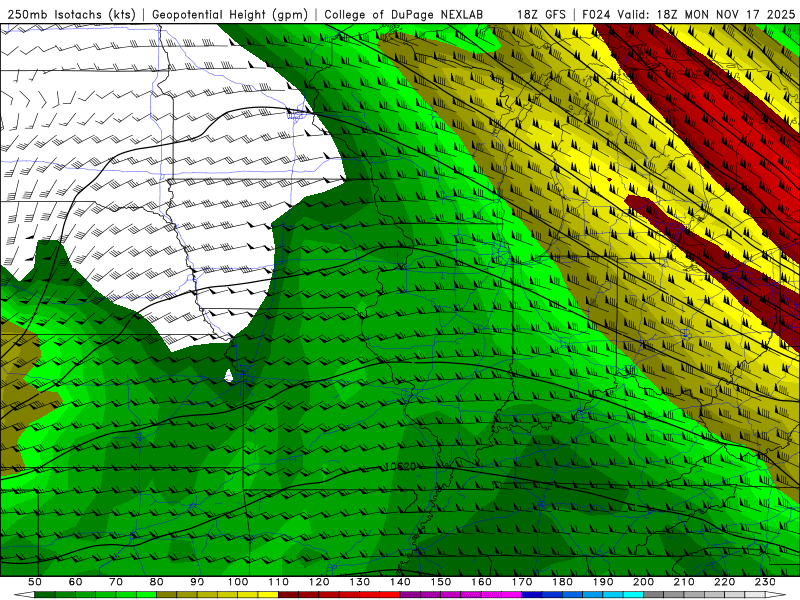800x600 pixels.
Task: Click the '80' label on the color scale
Action: [157, 582]
